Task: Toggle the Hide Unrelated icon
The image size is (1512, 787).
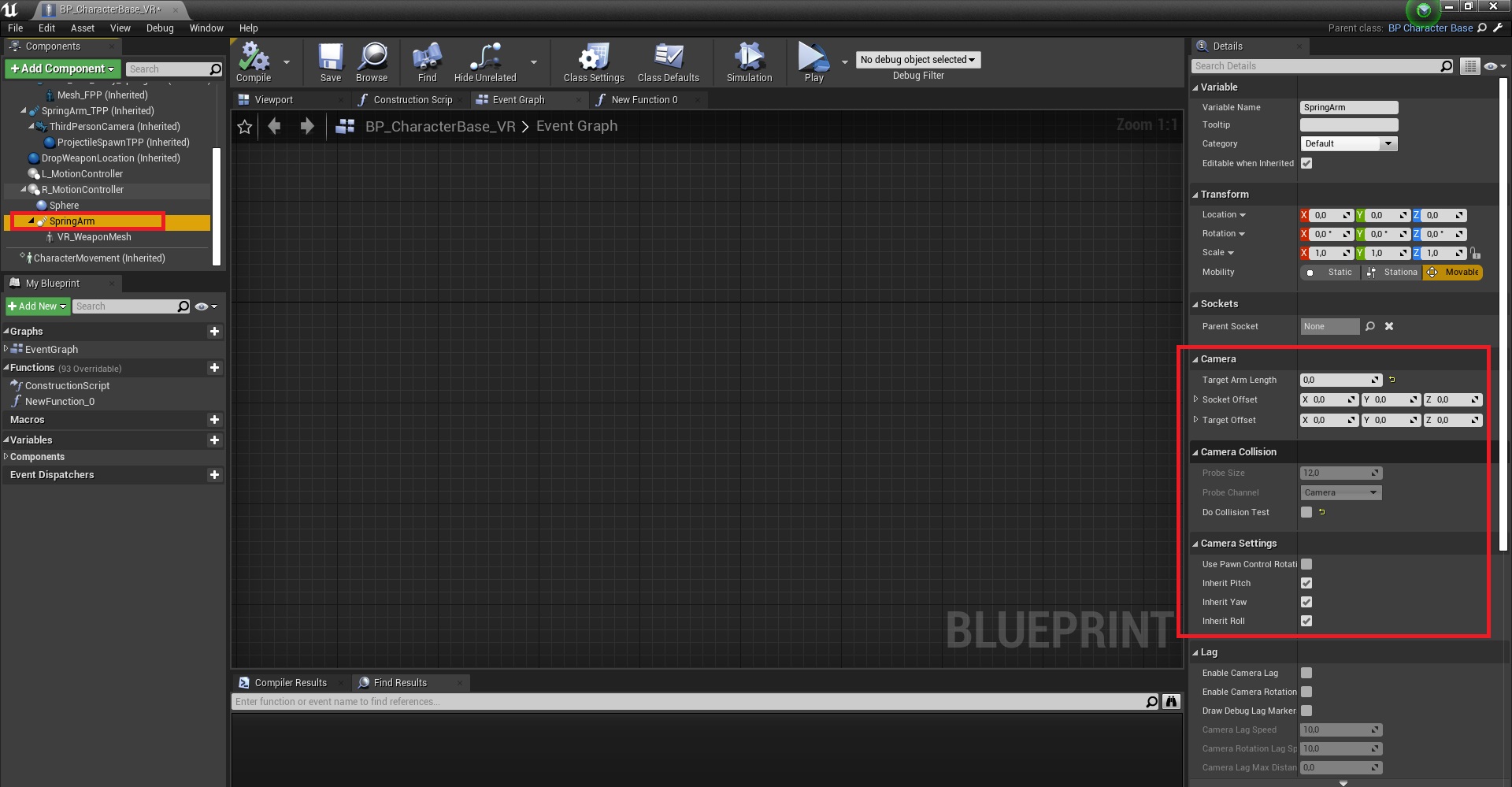Action: pyautogui.click(x=485, y=61)
